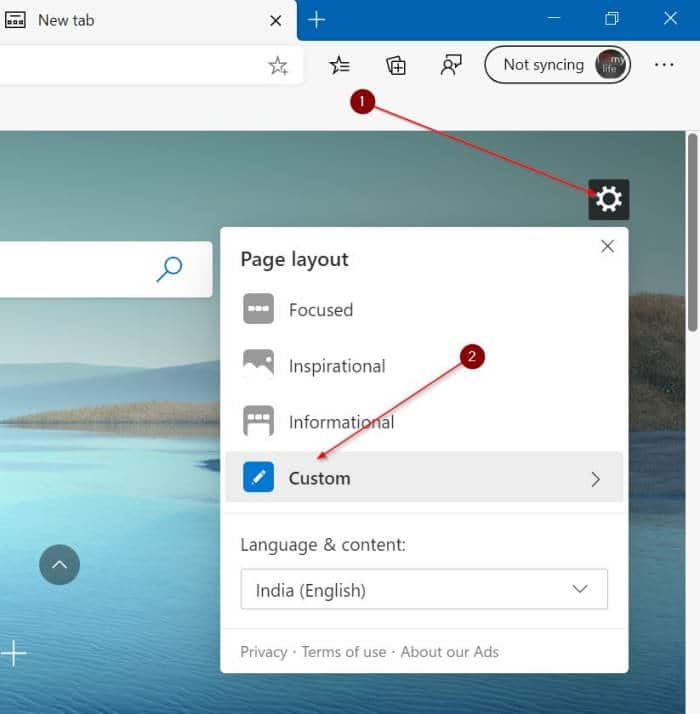Select the Informational layout

point(424,422)
